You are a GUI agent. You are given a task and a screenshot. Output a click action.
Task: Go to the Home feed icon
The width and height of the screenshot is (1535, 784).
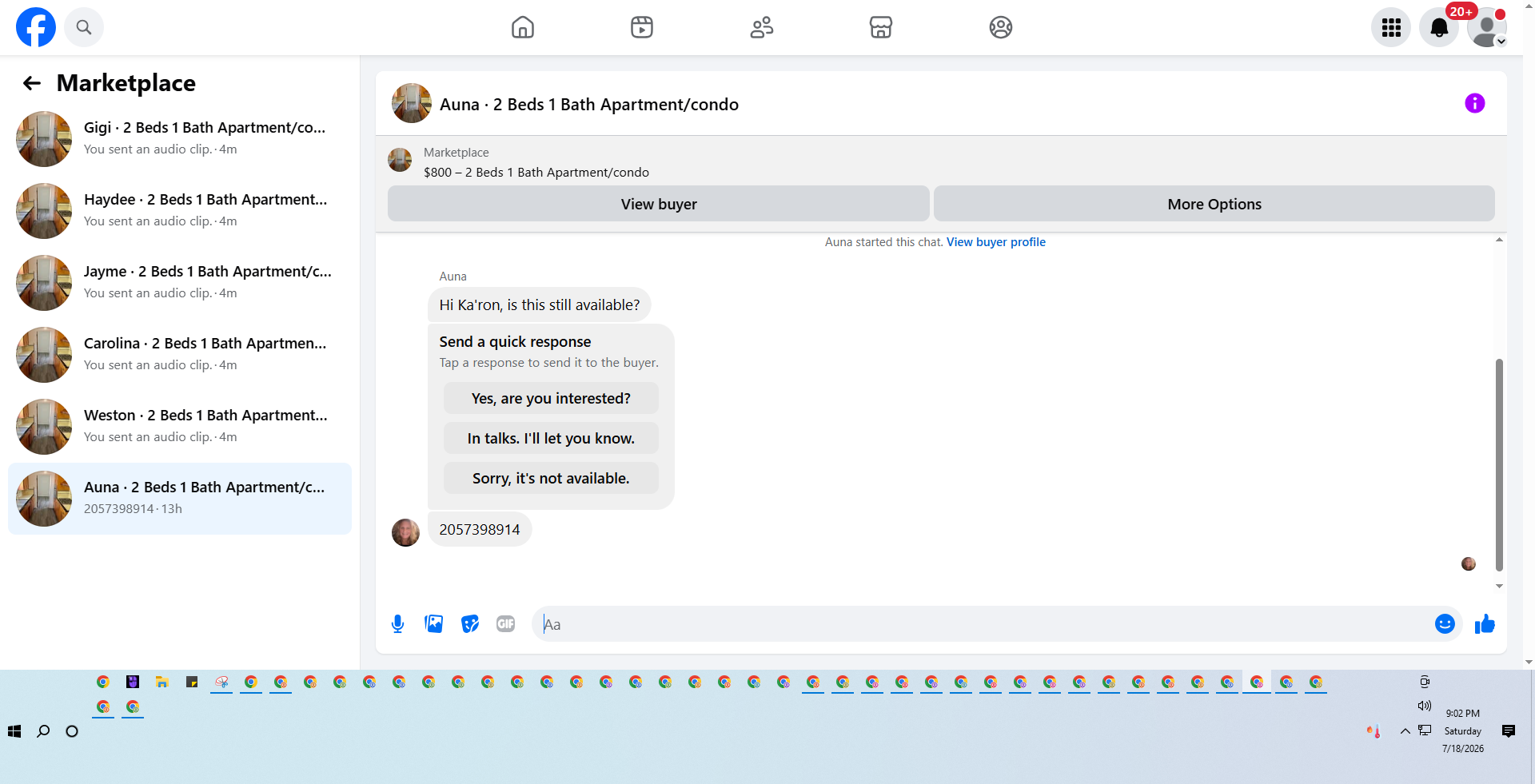pos(523,27)
